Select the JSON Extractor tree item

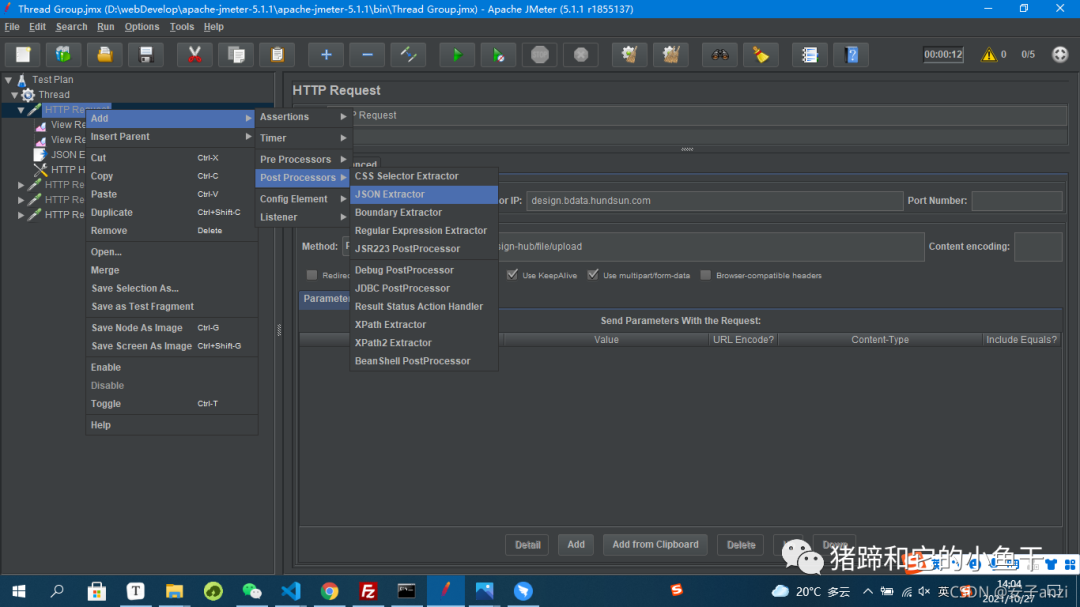pos(60,155)
